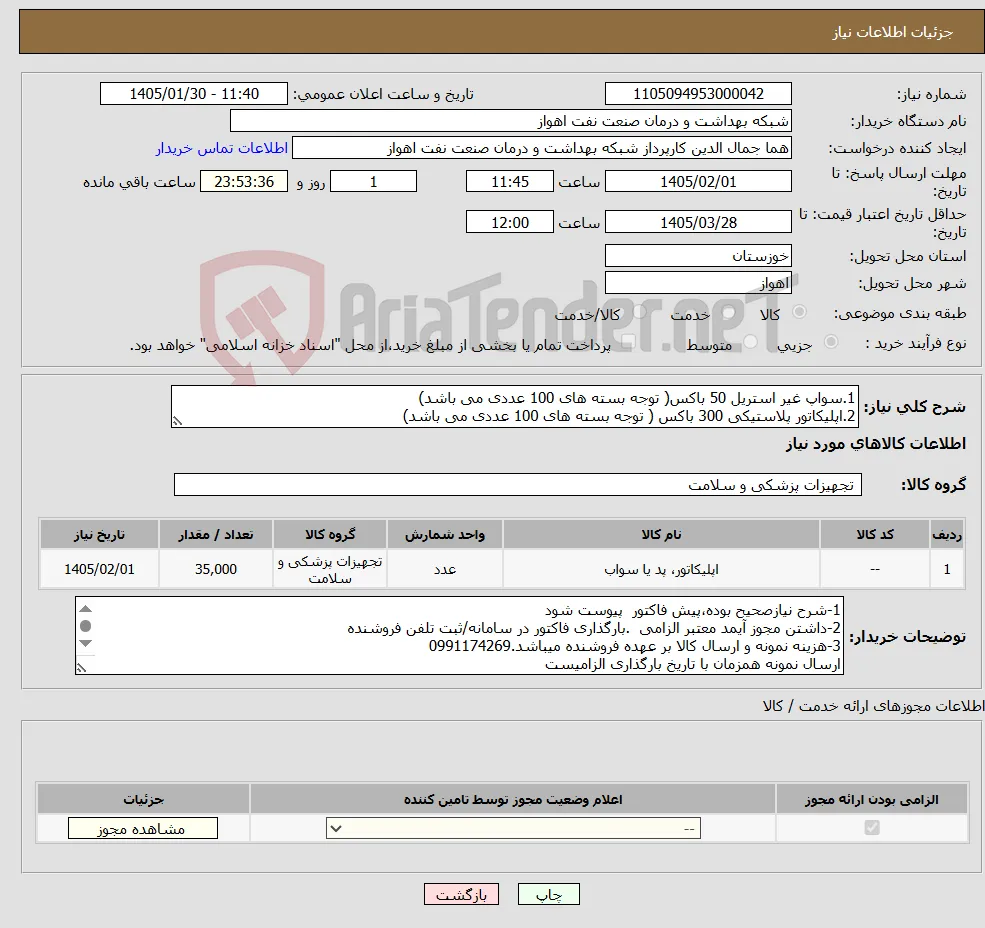Click the نام کالا column header
The width and height of the screenshot is (985, 928).
point(661,535)
